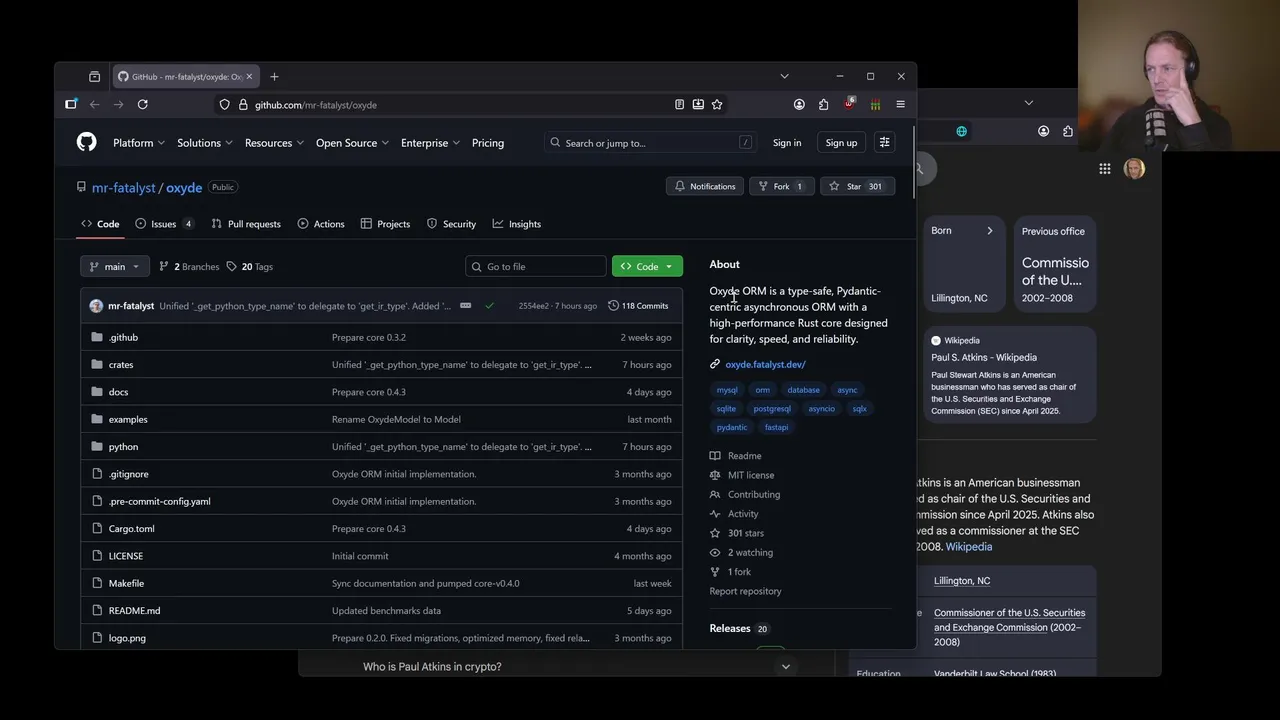Screen dimensions: 1280x720
Task: Click the commit status check mark
Action: 489,306
